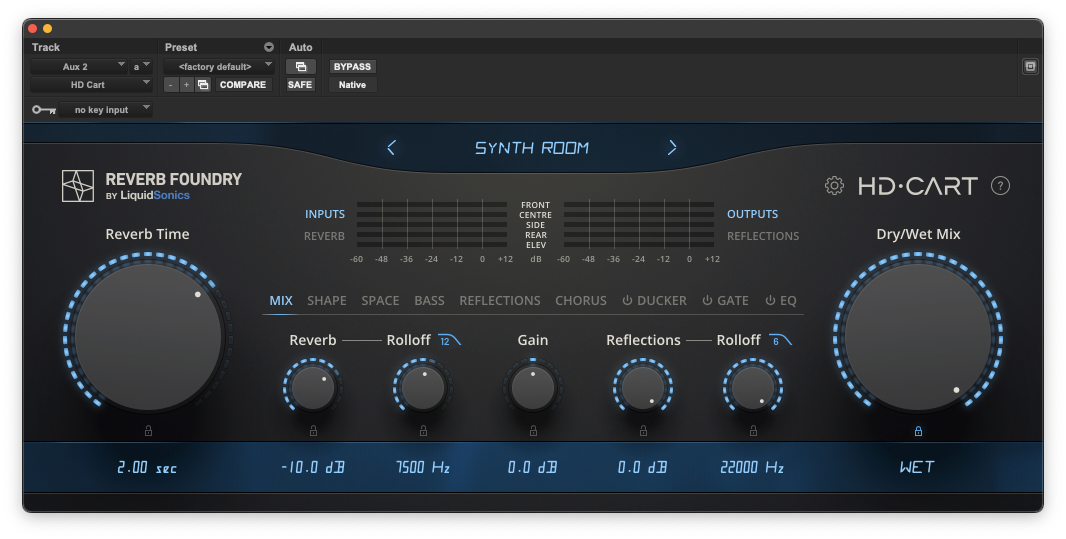Switch to the SHAPE tab
Viewport: 1066px width, 539px height.
tap(327, 300)
